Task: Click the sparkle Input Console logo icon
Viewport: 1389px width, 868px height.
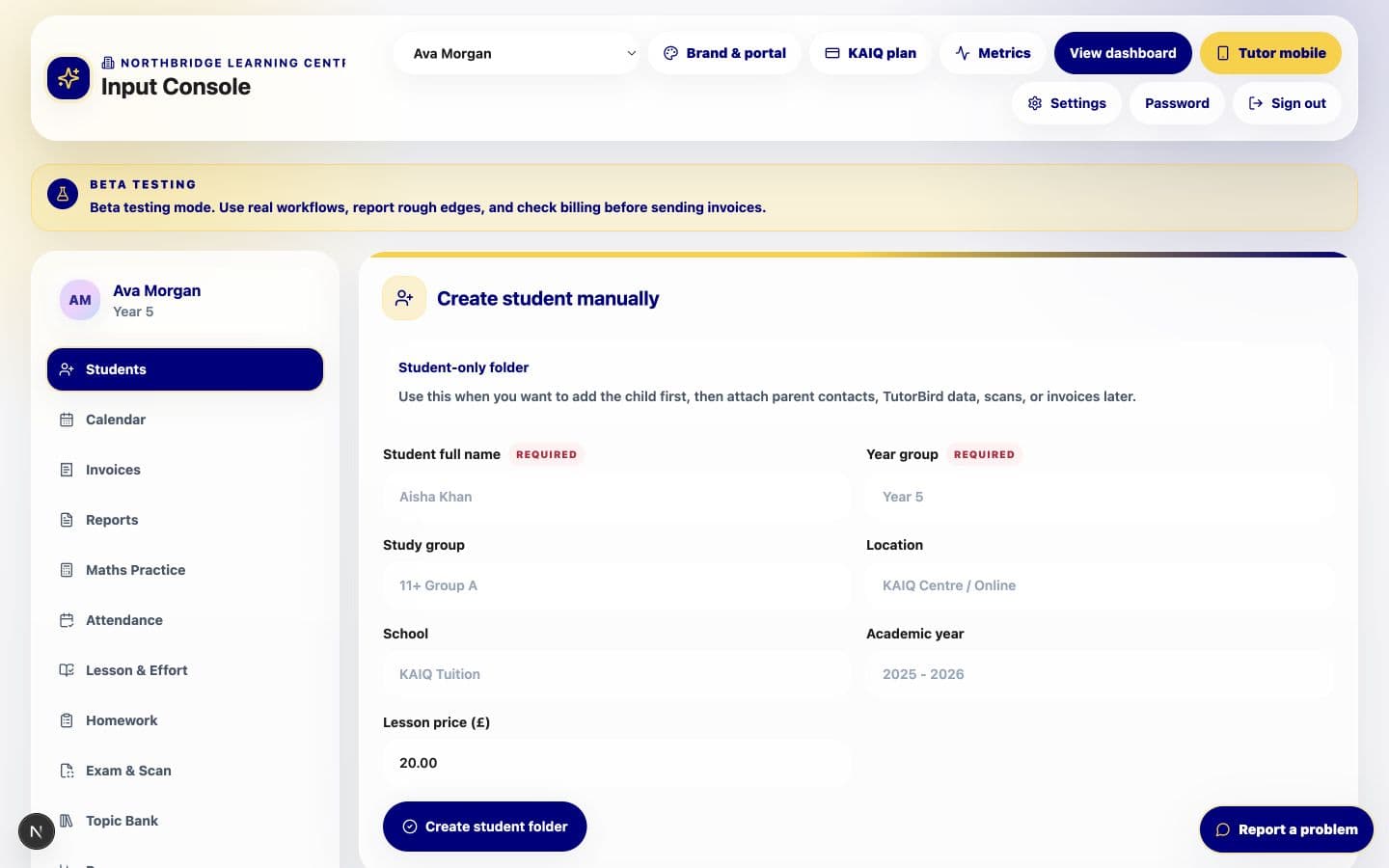Action: pos(68,78)
